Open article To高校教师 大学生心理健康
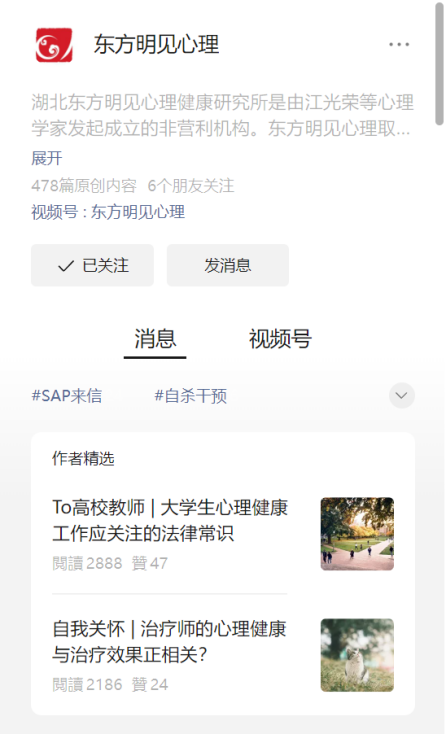Image resolution: width=447 pixels, height=735 pixels. pos(170,520)
